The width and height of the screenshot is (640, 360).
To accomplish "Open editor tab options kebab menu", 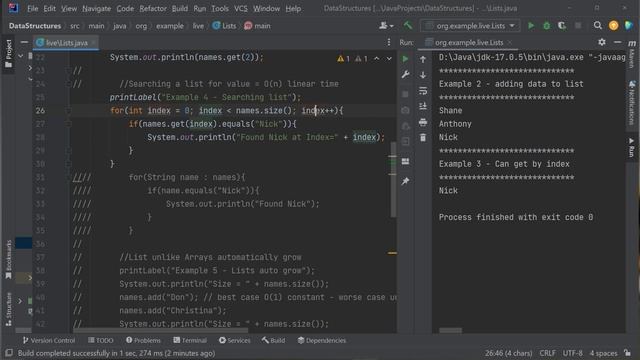I will coord(389,42).
